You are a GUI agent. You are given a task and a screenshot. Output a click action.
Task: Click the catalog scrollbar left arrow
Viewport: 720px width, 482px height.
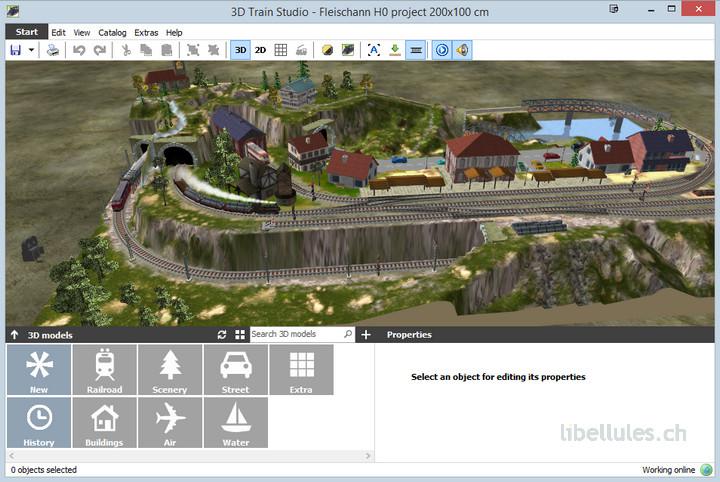12,456
